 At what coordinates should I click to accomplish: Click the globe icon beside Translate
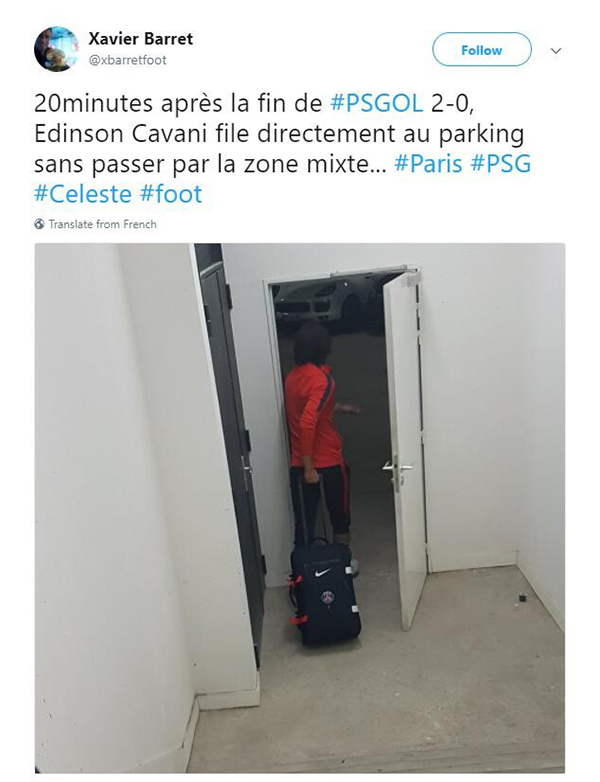39,224
